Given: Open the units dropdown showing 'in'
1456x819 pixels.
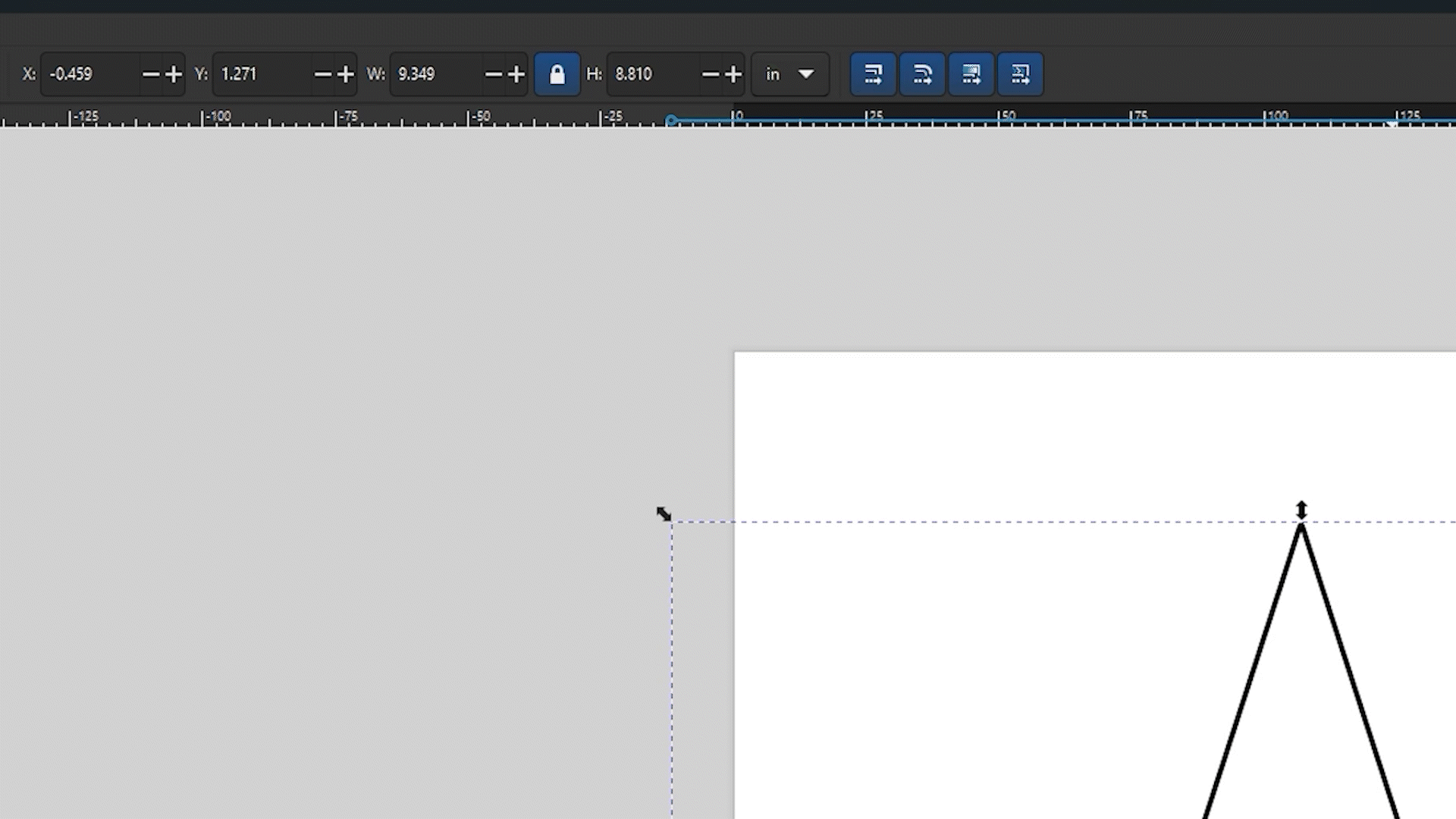Looking at the screenshot, I should pos(789,74).
